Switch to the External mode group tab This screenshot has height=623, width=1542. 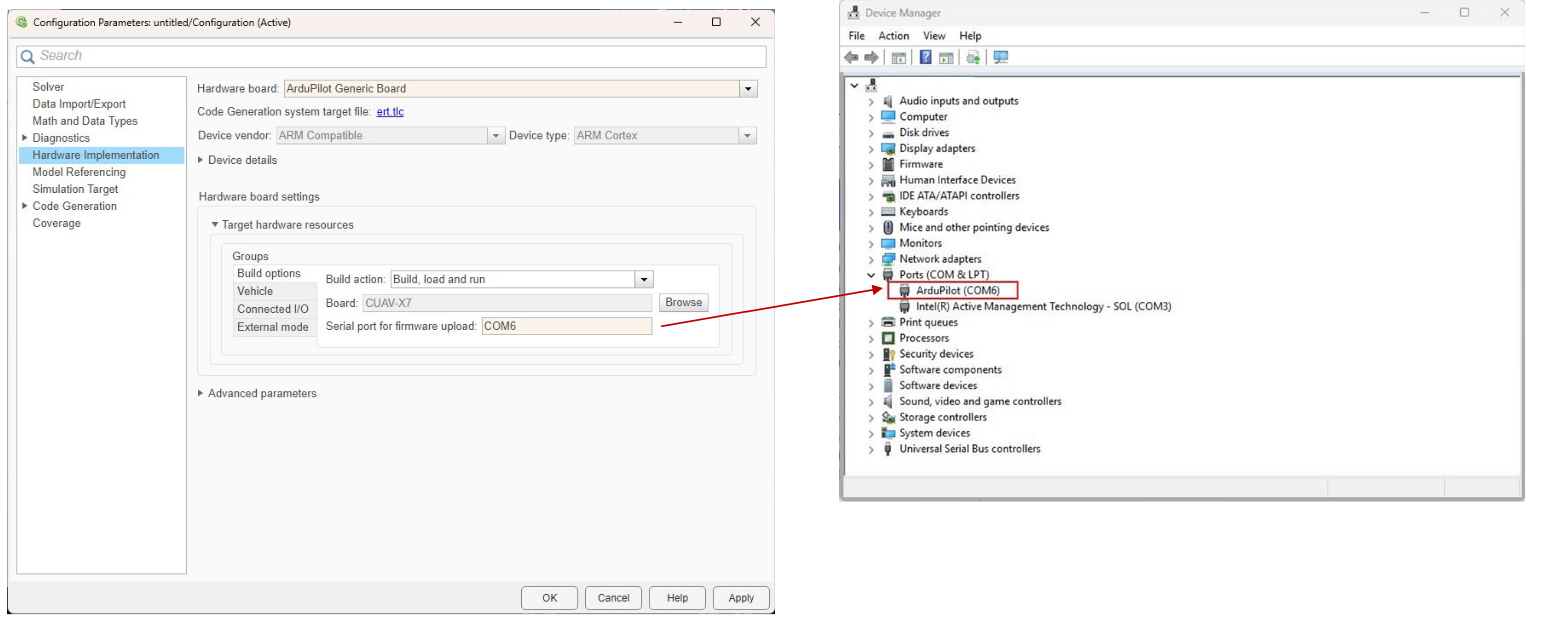273,327
